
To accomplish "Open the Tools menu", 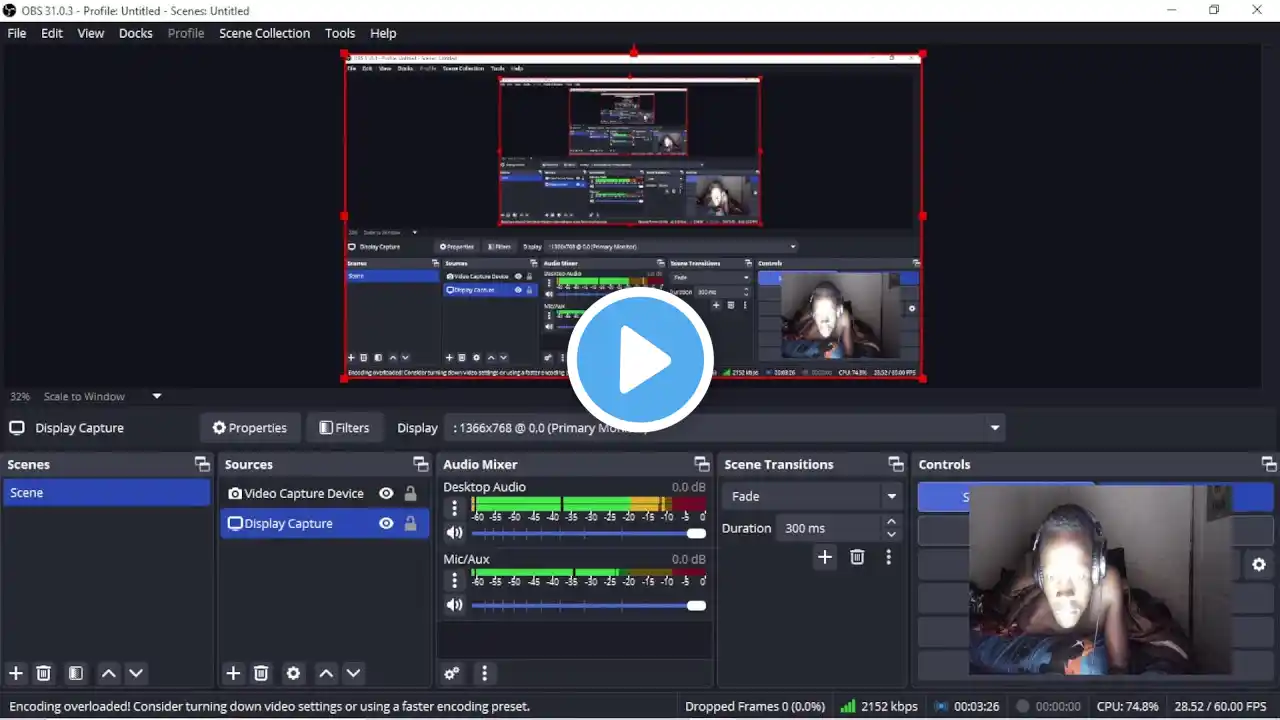I will (x=340, y=33).
